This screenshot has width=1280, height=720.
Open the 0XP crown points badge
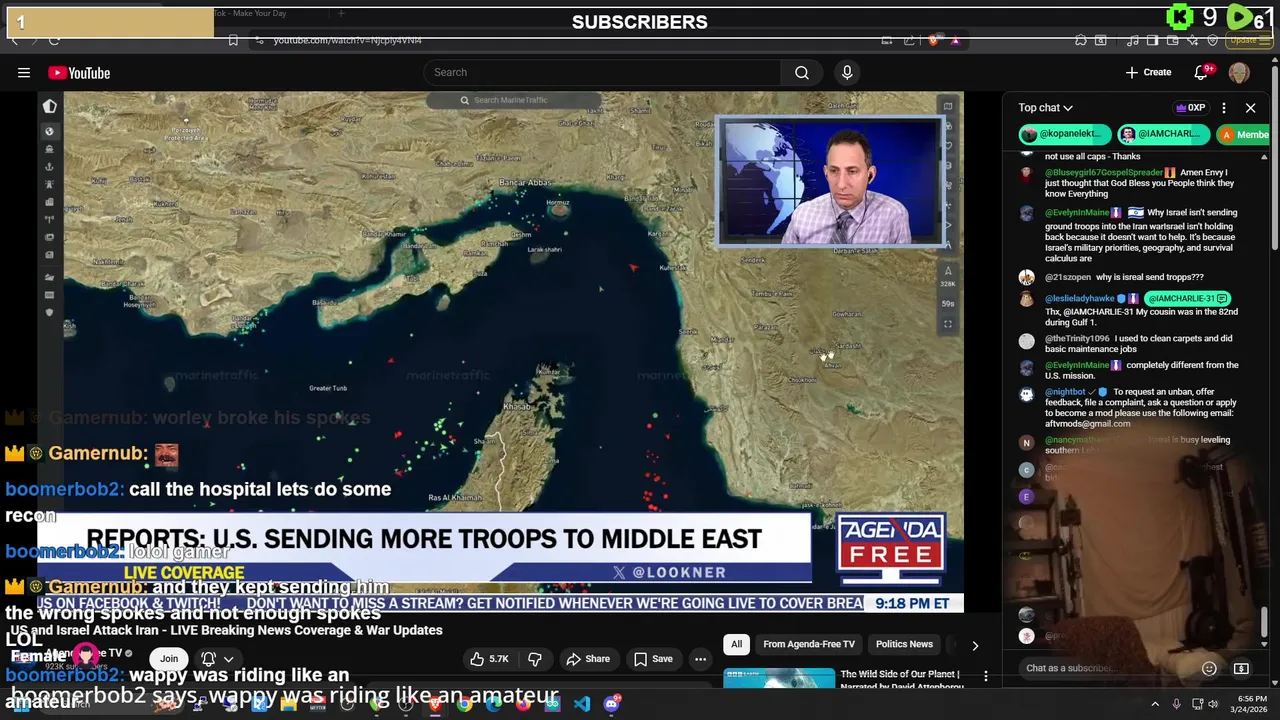coord(1190,107)
